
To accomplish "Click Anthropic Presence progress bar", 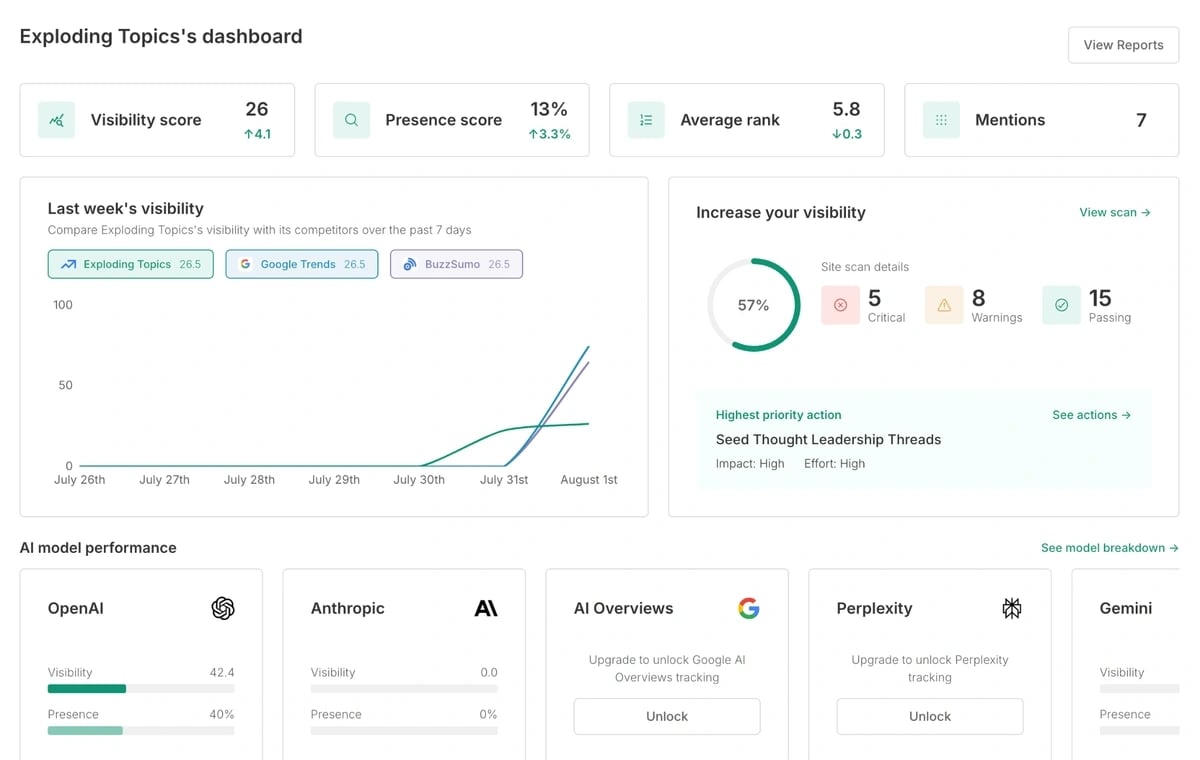I will point(404,731).
